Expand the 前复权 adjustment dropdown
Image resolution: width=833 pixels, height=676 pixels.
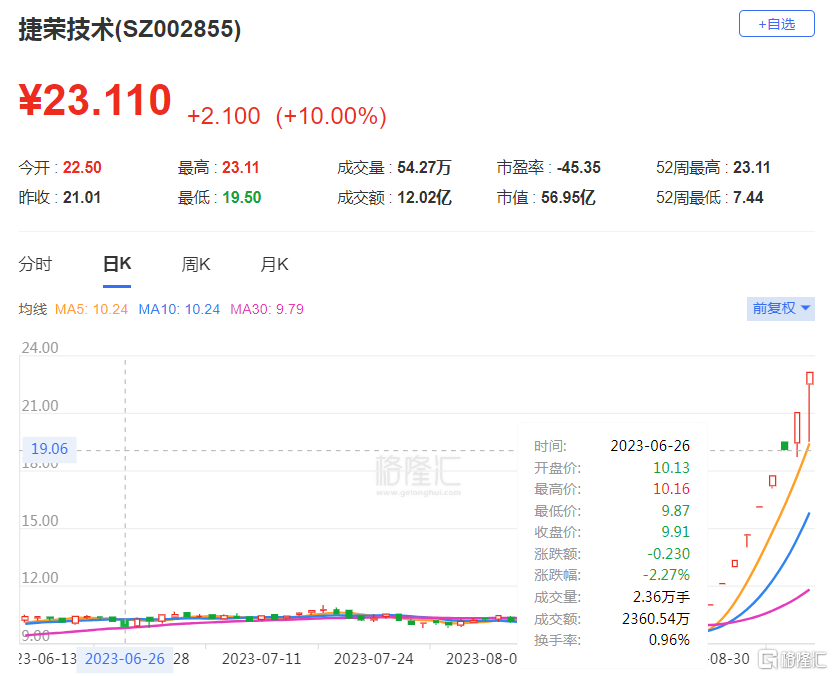coord(780,308)
